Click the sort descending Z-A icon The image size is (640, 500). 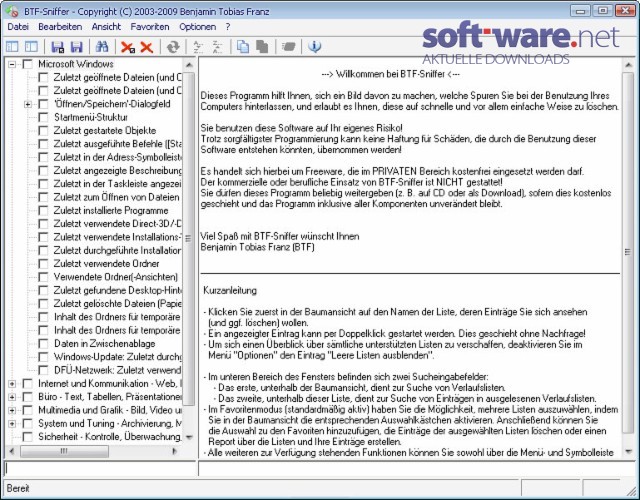[x=217, y=47]
